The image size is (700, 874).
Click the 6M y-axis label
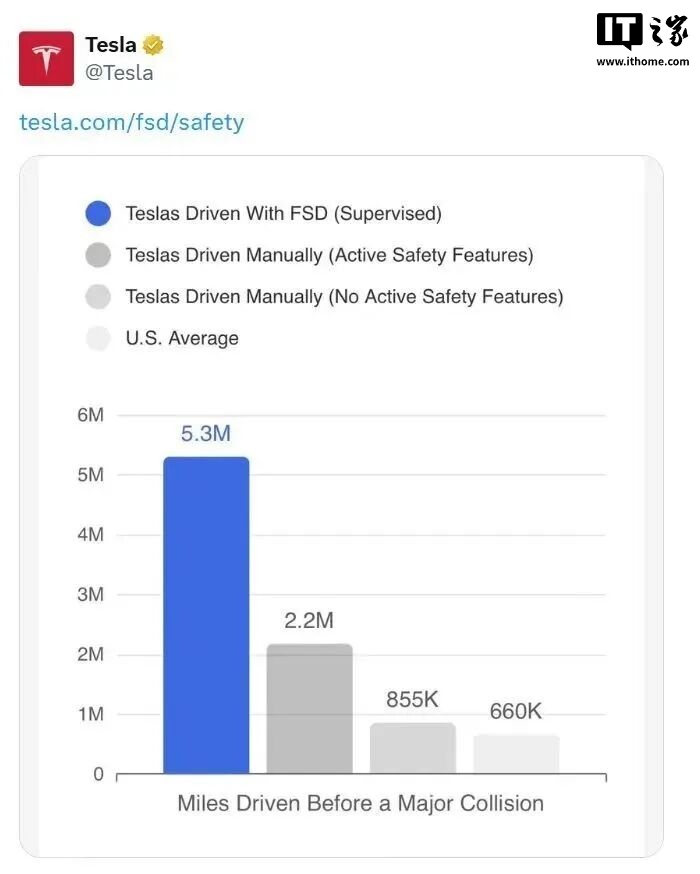coord(90,414)
